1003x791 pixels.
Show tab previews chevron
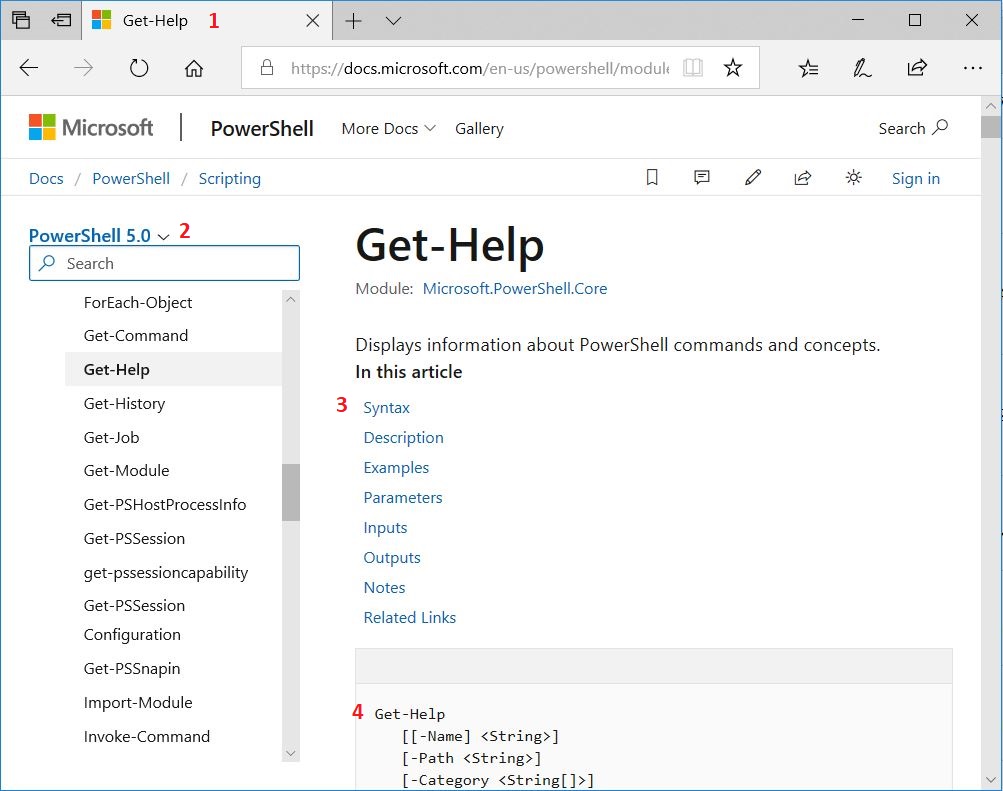pyautogui.click(x=393, y=21)
